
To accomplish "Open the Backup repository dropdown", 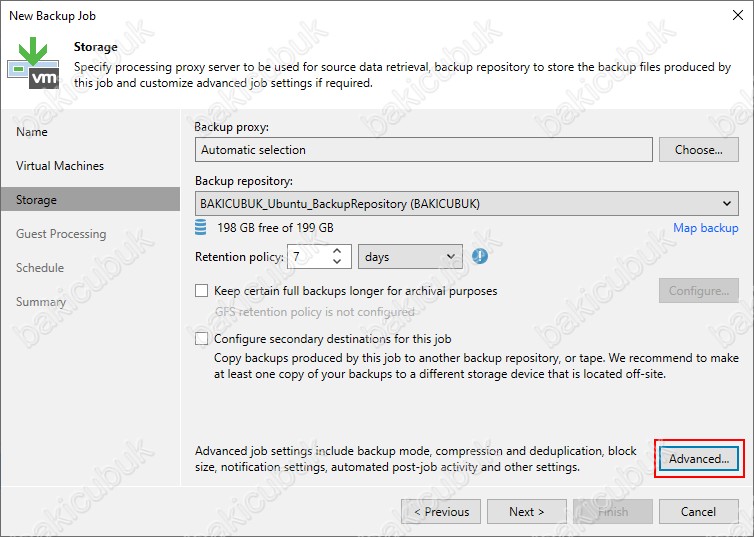I will click(466, 203).
